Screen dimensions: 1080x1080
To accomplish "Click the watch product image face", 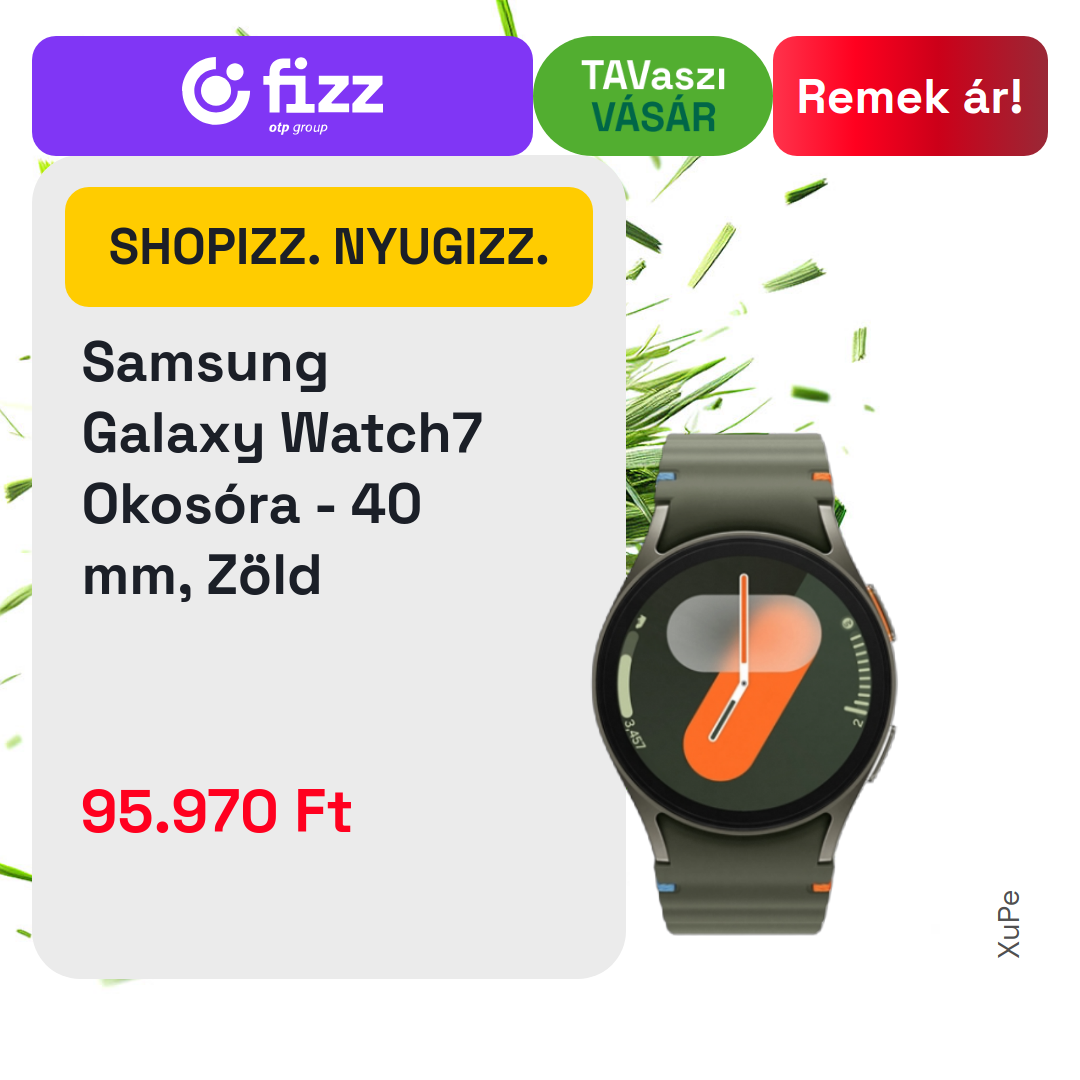I will pyautogui.click(x=744, y=683).
